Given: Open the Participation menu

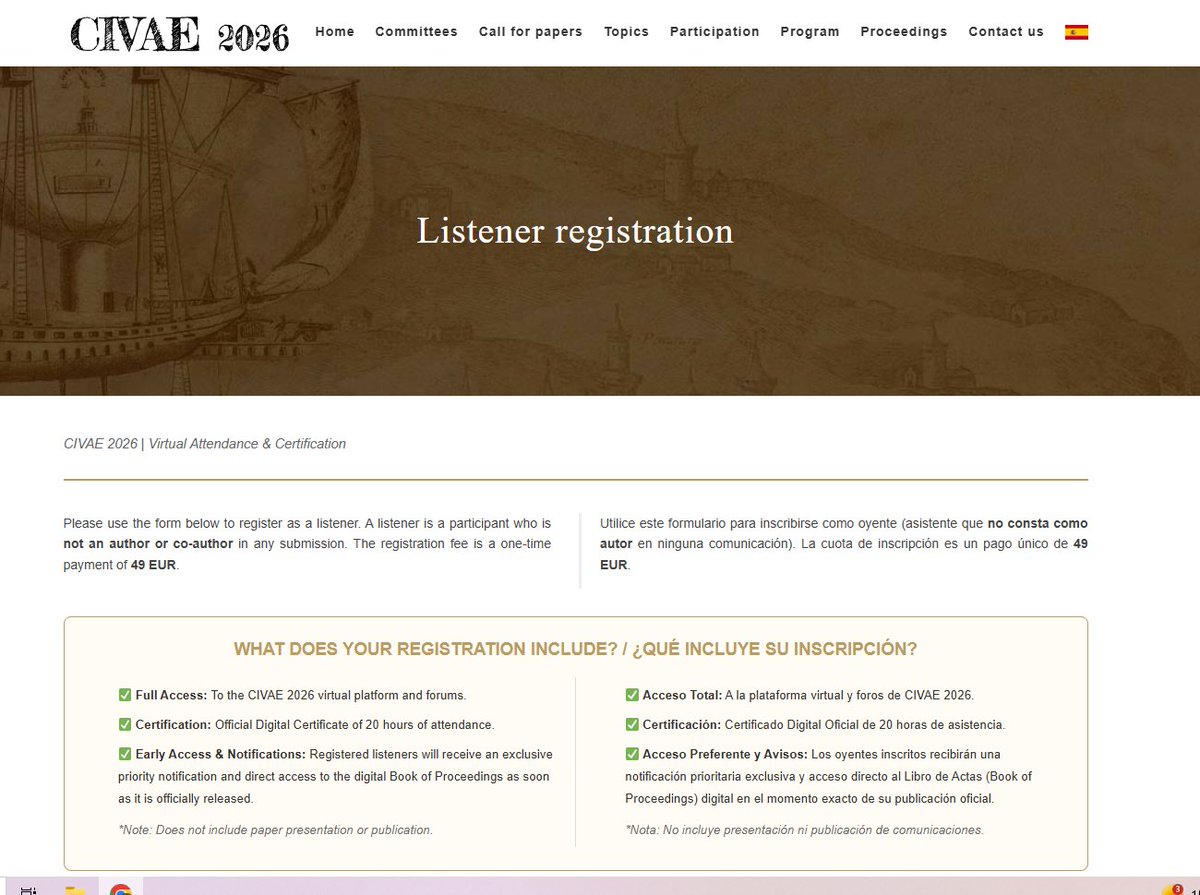Looking at the screenshot, I should tap(714, 32).
